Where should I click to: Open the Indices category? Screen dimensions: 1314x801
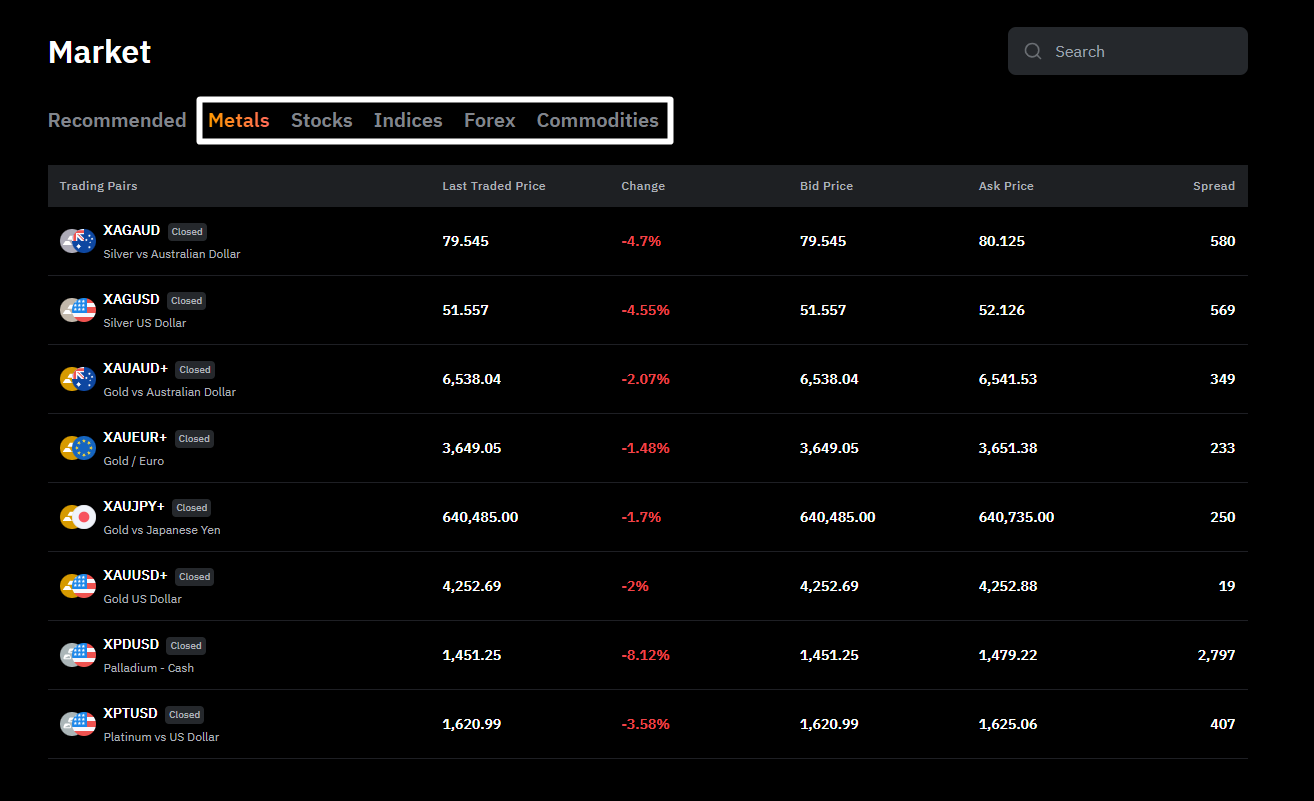coord(408,120)
